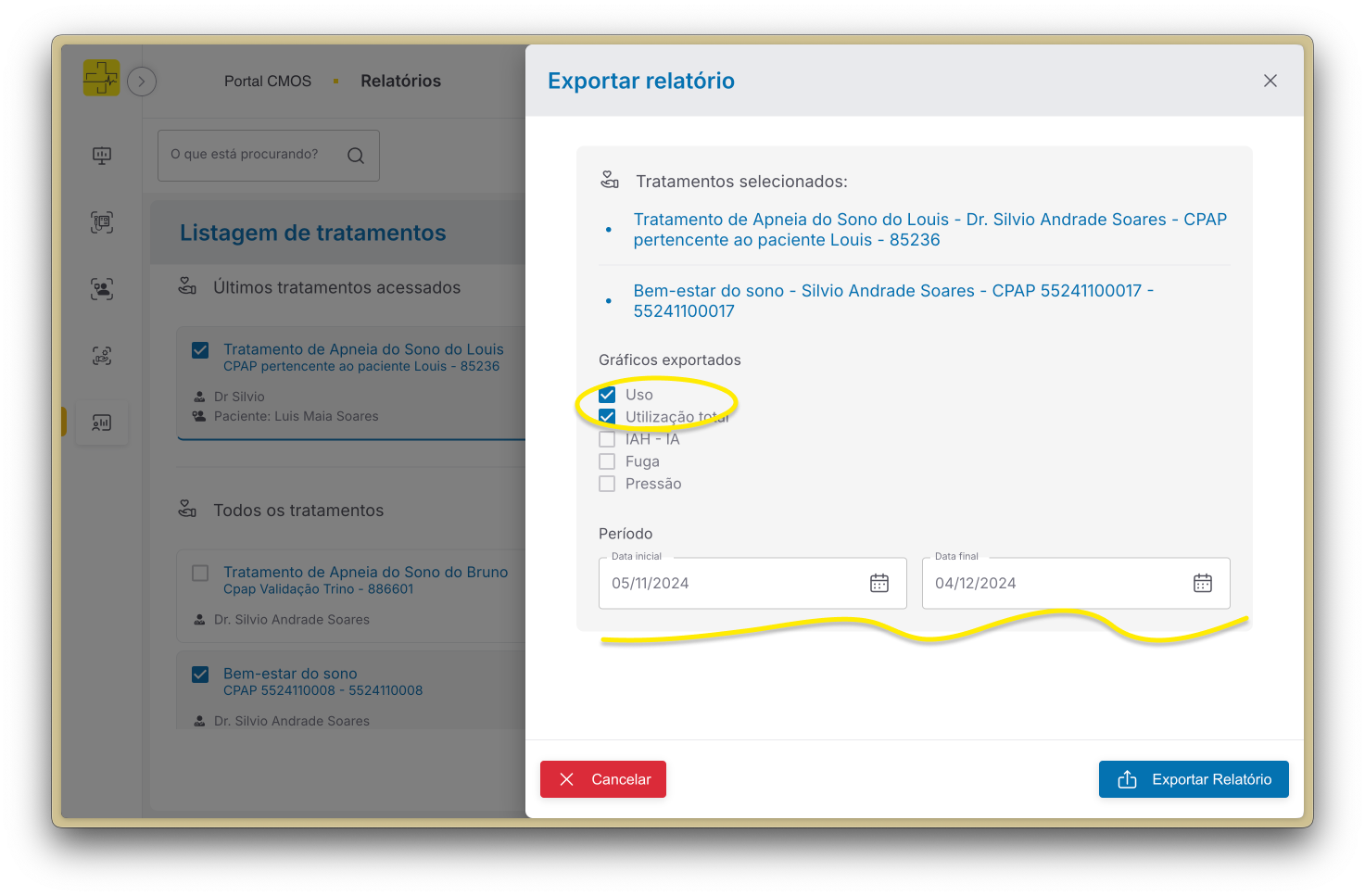Image resolution: width=1365 pixels, height=896 pixels.
Task: Switch to the Relatórios section
Action: tap(400, 81)
